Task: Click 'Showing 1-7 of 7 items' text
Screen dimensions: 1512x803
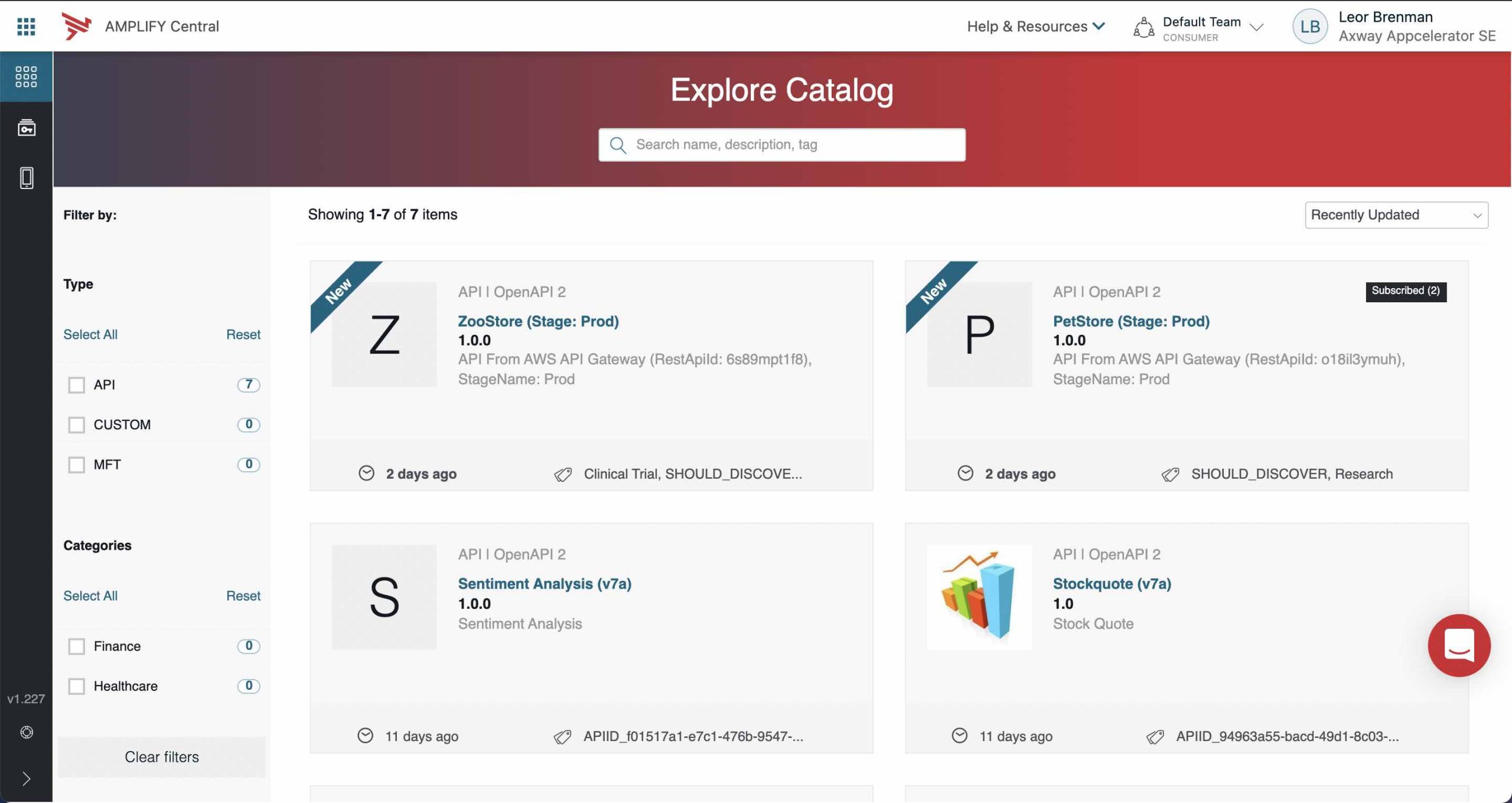Action: 383,214
